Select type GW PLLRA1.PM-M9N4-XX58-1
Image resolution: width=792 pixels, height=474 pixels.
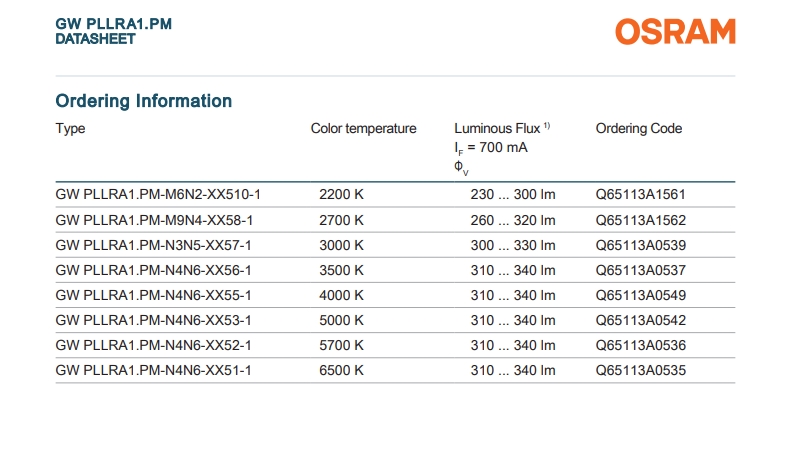coord(154,220)
